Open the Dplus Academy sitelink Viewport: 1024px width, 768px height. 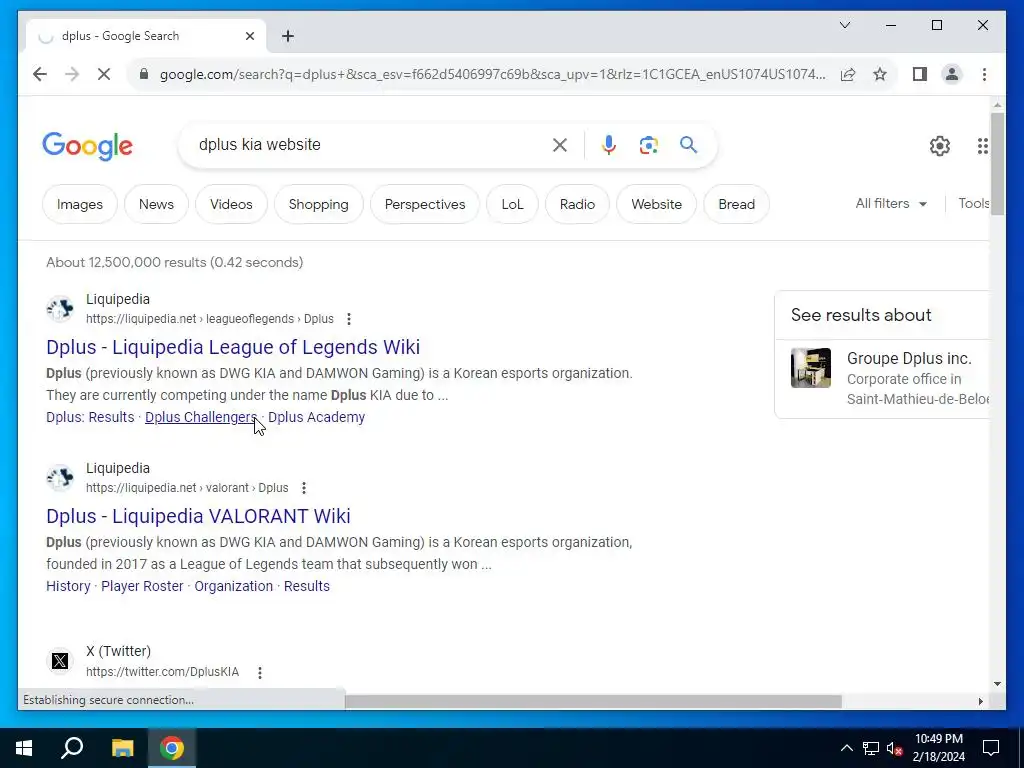(x=316, y=417)
